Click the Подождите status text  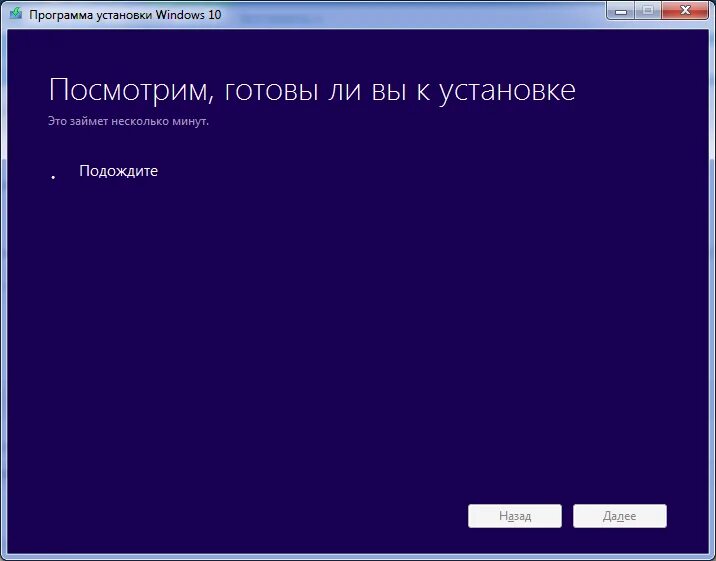(118, 171)
